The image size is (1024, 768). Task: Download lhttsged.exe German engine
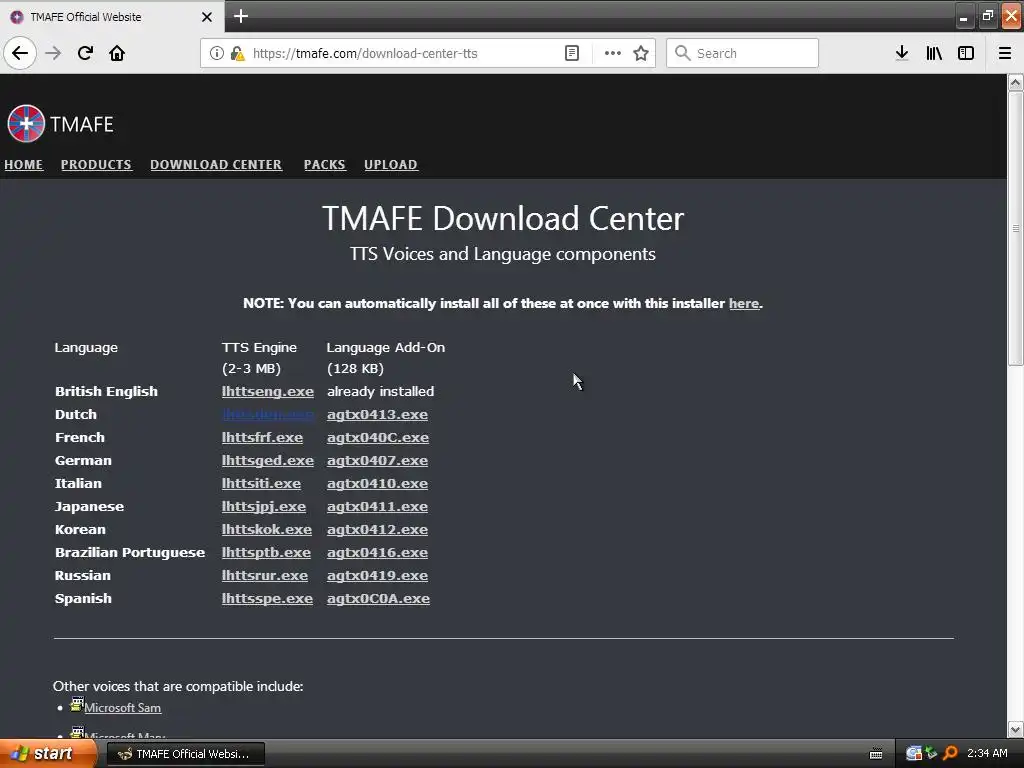click(x=267, y=460)
